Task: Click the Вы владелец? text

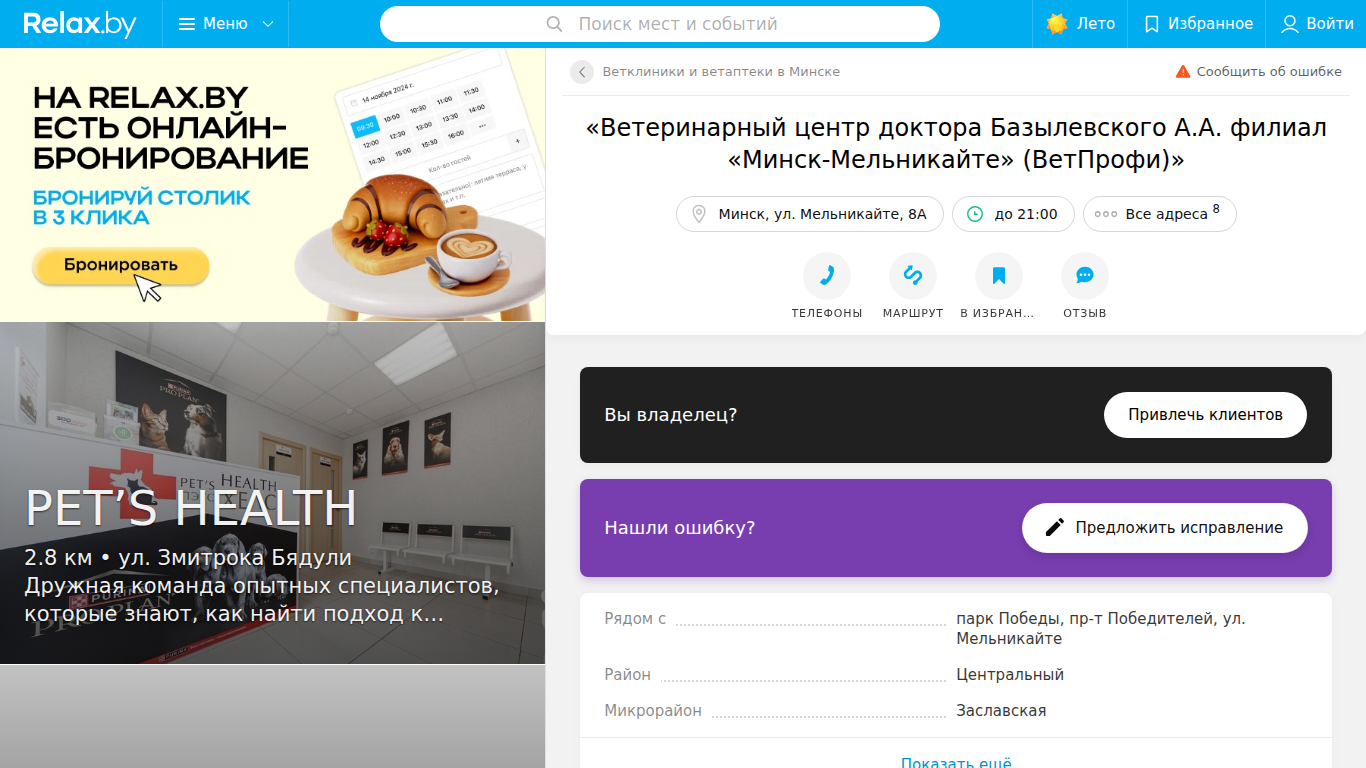Action: (671, 415)
